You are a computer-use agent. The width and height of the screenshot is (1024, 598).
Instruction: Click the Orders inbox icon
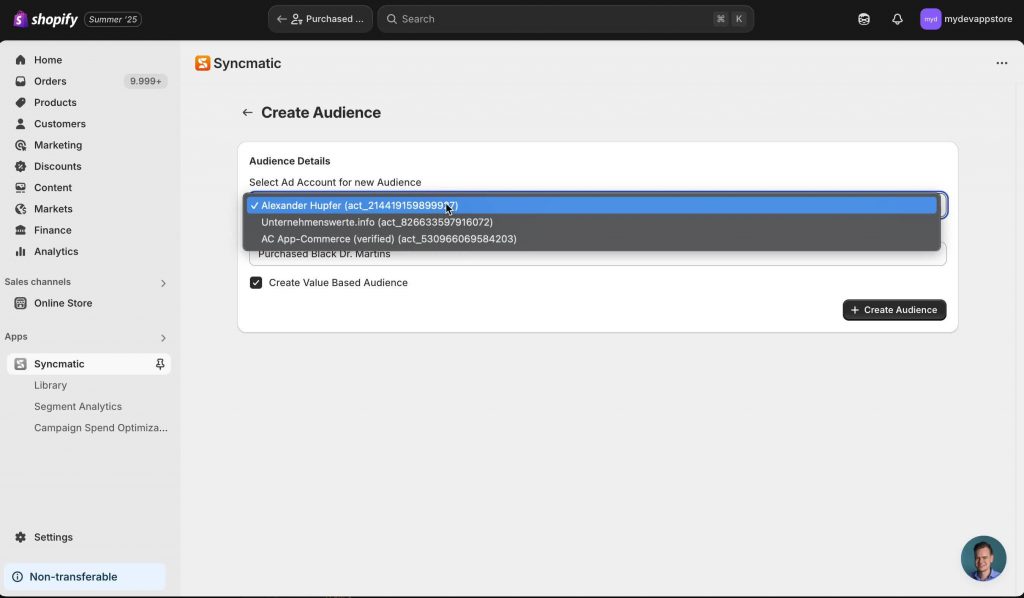click(x=21, y=81)
